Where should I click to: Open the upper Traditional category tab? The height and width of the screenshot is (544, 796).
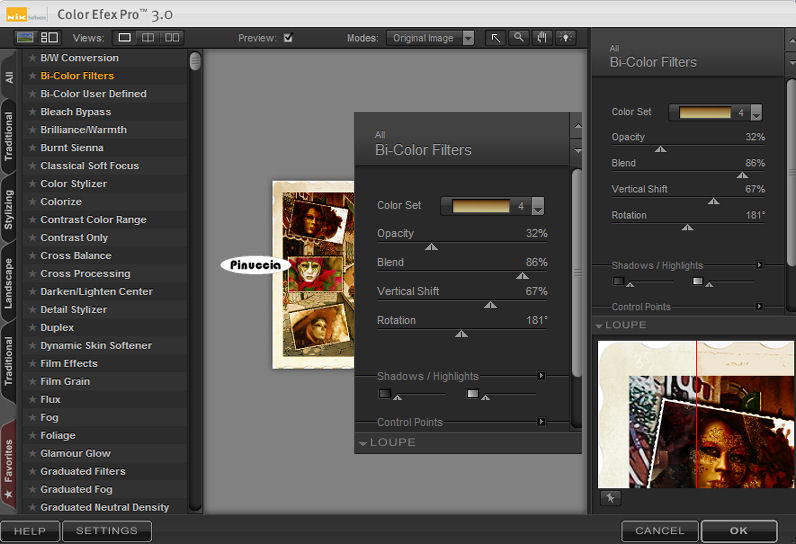(9, 136)
